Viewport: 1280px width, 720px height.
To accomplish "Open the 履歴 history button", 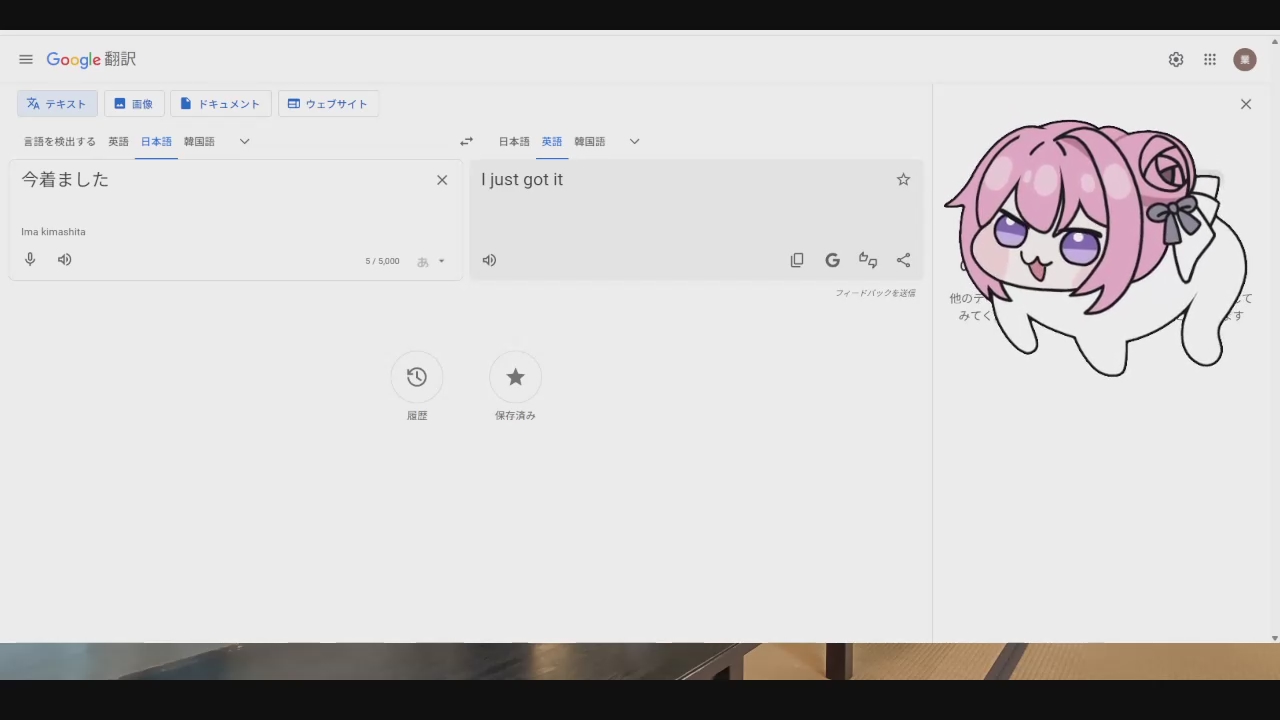I will pyautogui.click(x=417, y=377).
